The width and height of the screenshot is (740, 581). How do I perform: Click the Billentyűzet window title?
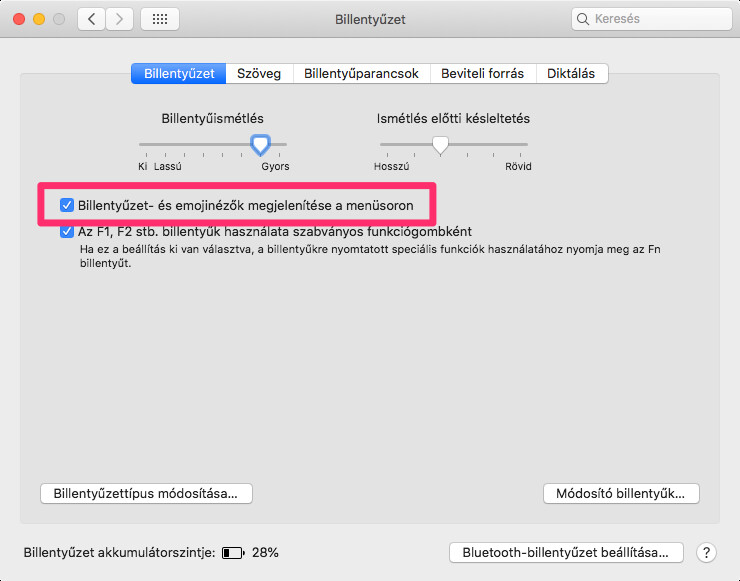pos(370,19)
